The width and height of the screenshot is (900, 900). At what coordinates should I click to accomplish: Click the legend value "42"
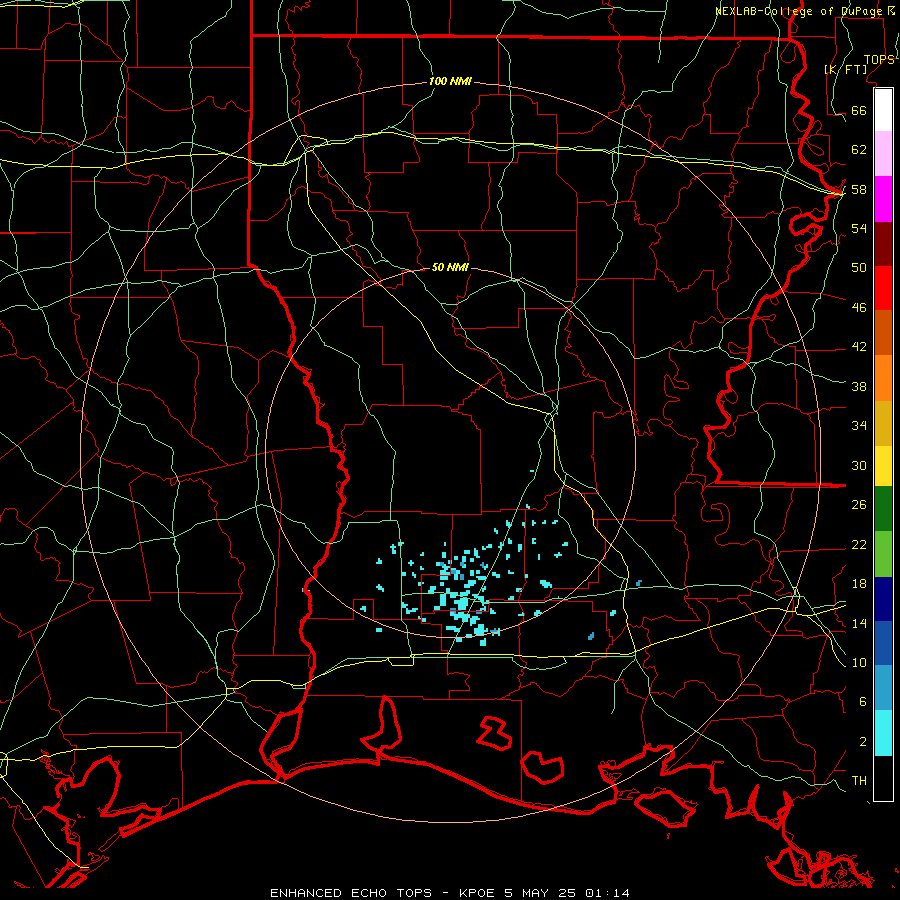click(x=859, y=347)
